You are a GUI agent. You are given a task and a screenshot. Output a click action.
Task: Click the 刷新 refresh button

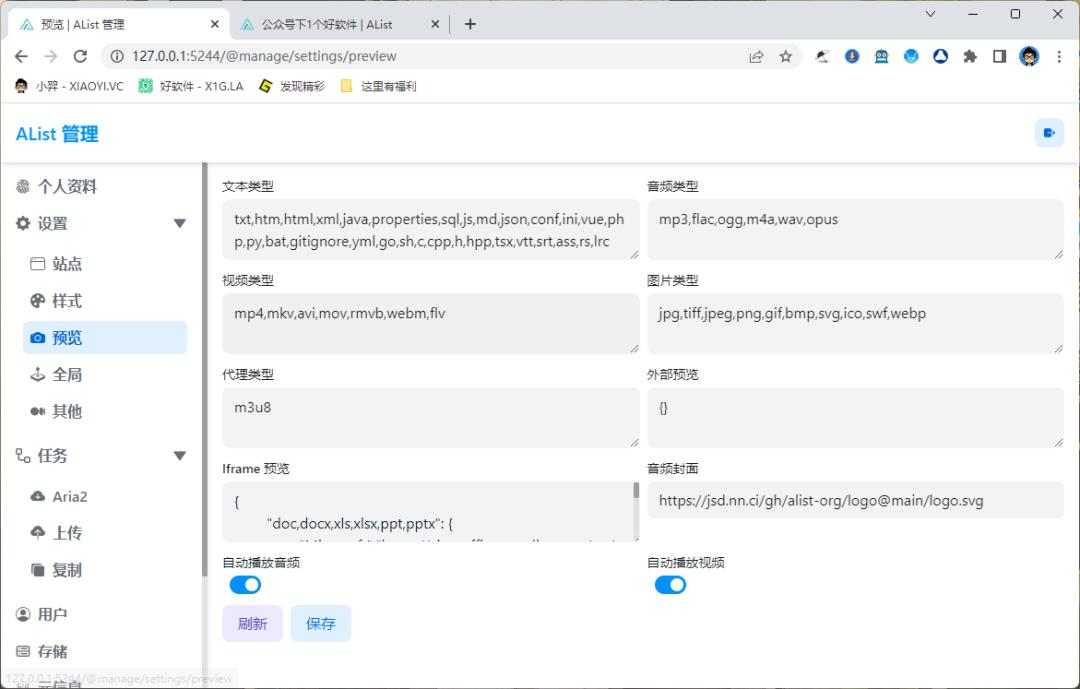pyautogui.click(x=252, y=623)
